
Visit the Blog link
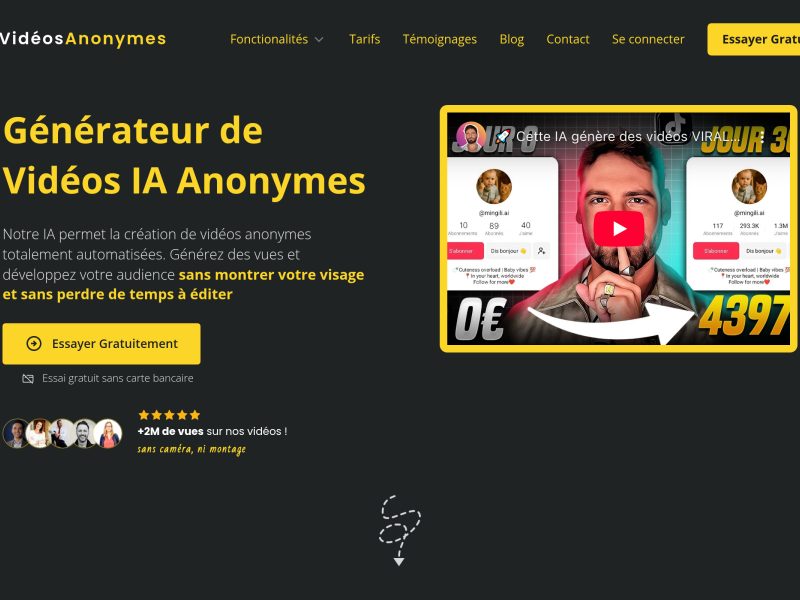pyautogui.click(x=512, y=39)
